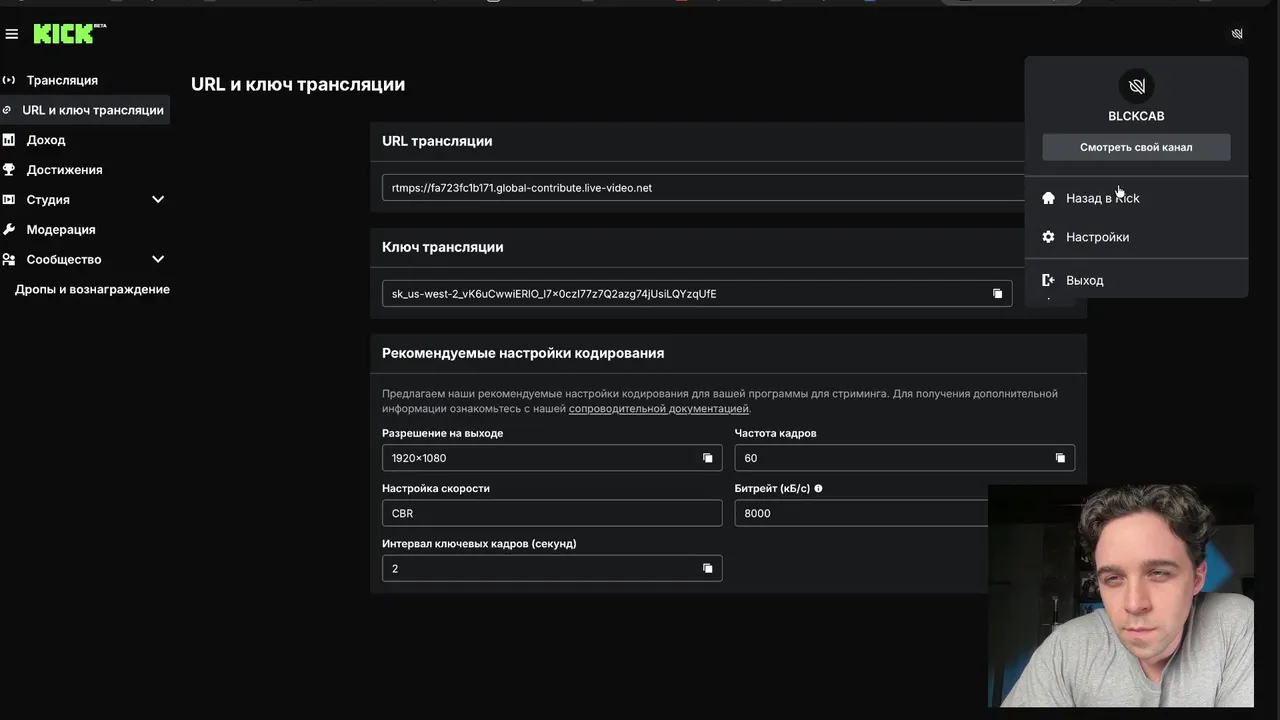Copy the 1920×1080 output resolution value
The image size is (1280, 720).
(707, 458)
